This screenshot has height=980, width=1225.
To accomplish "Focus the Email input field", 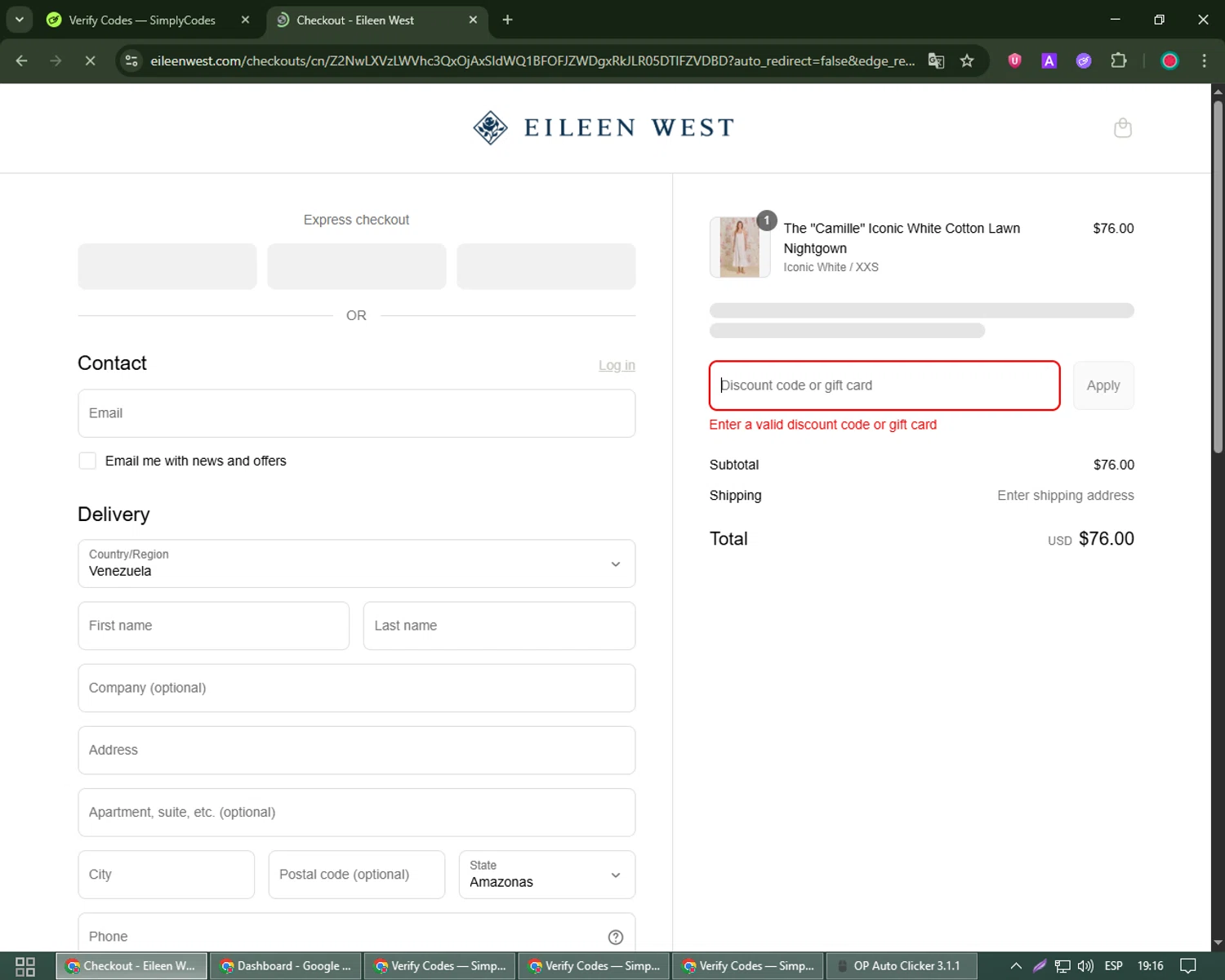I will [356, 413].
